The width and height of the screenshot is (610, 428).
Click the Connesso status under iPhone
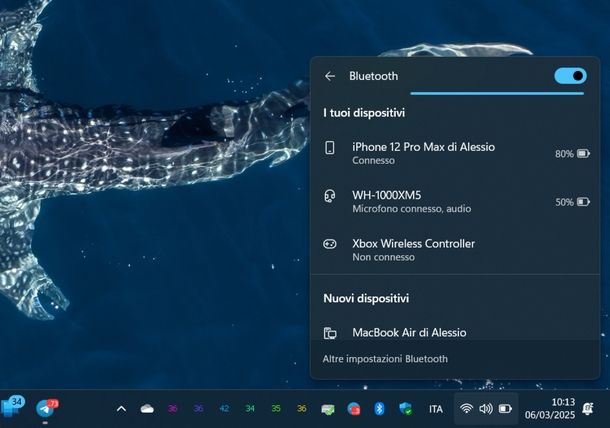coord(373,160)
